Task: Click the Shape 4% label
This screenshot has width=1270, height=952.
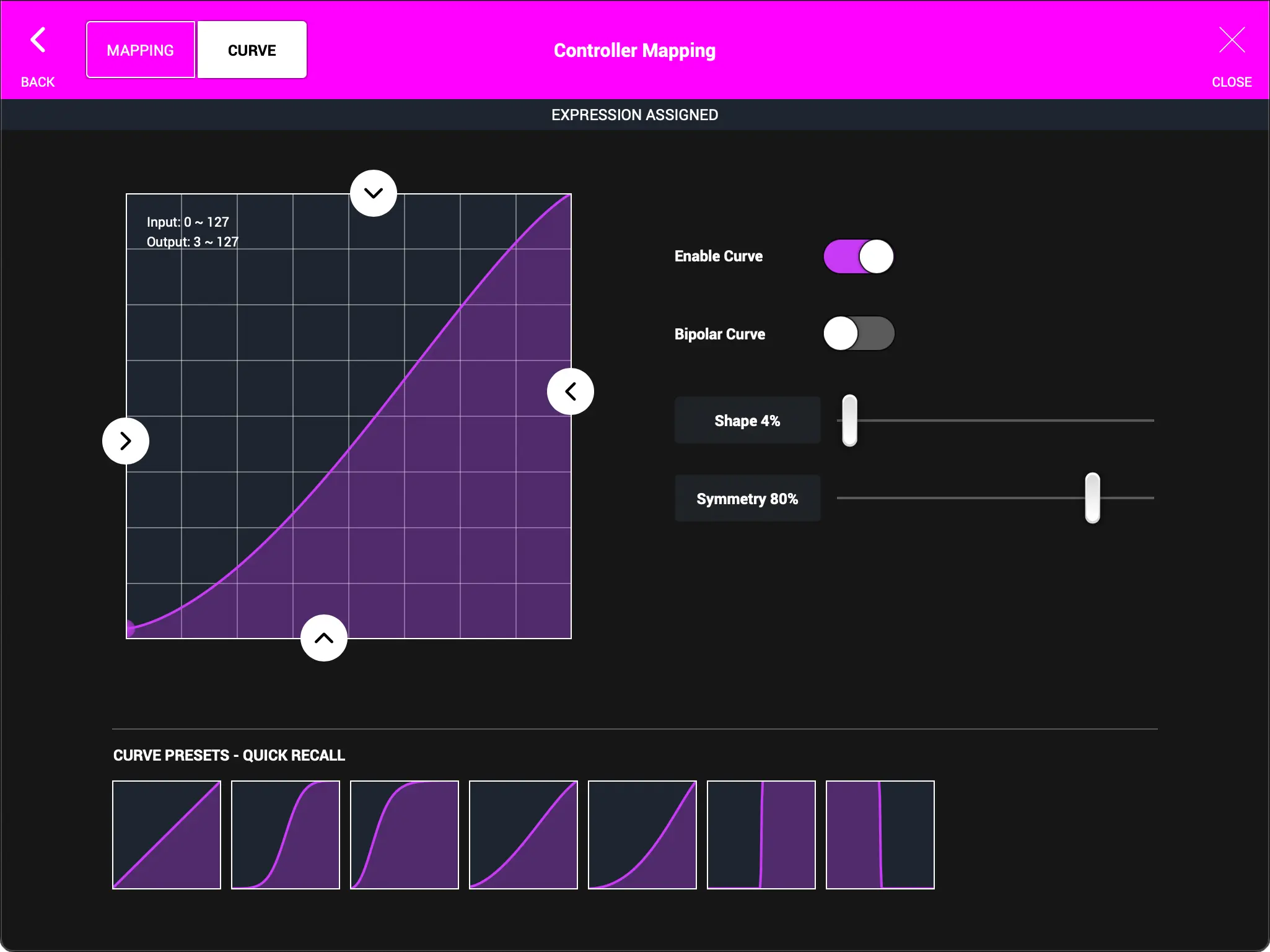Action: [x=747, y=420]
